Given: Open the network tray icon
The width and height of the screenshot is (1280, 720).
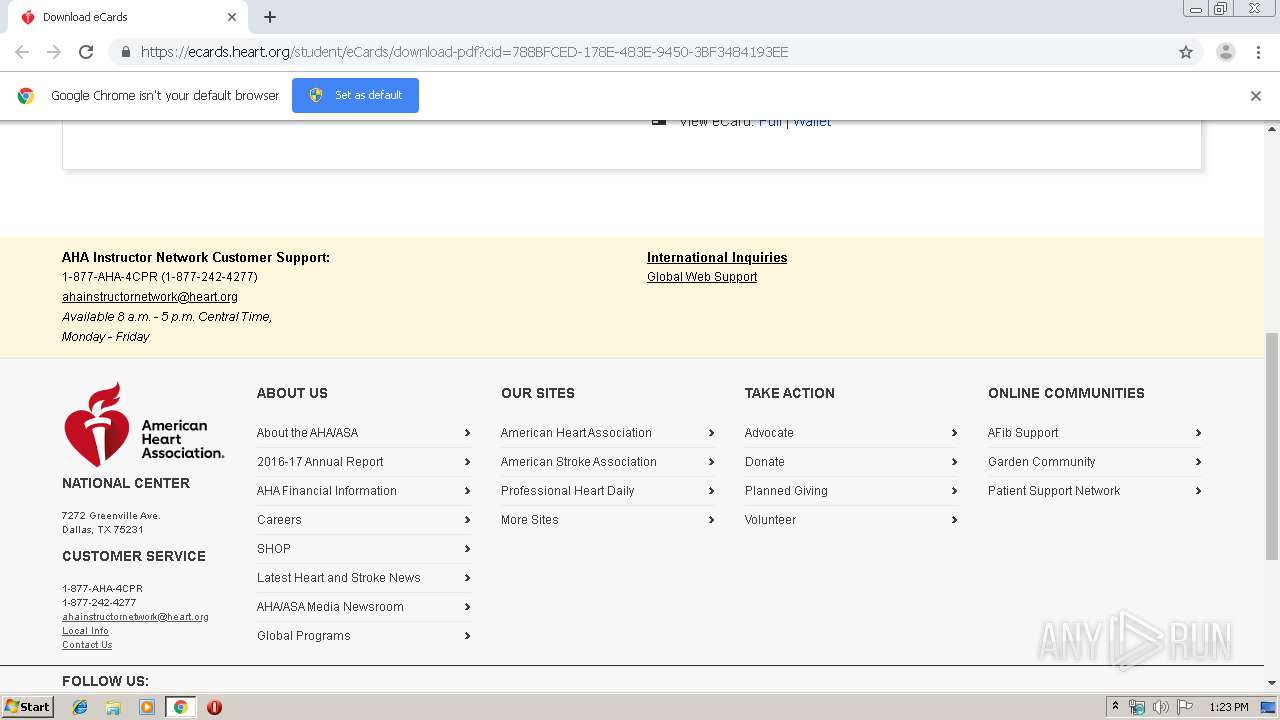Looking at the screenshot, I should (1137, 707).
